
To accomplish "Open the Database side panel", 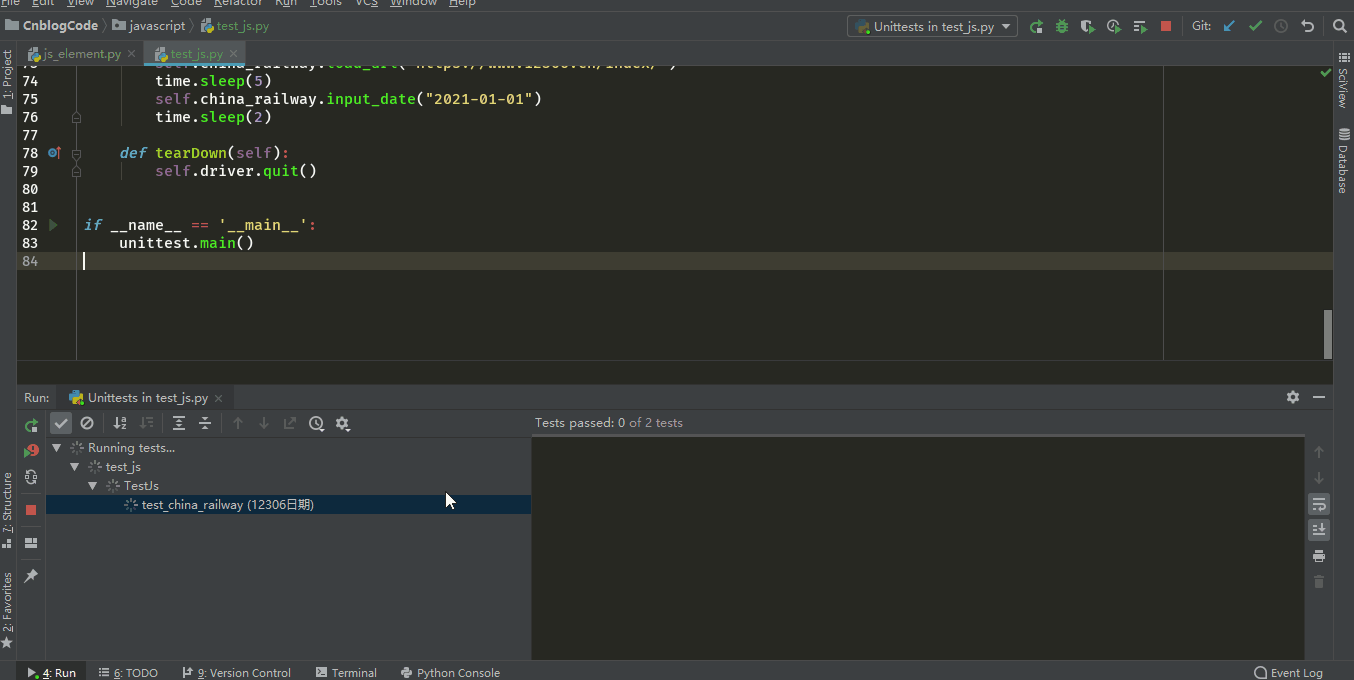I will coord(1343,161).
